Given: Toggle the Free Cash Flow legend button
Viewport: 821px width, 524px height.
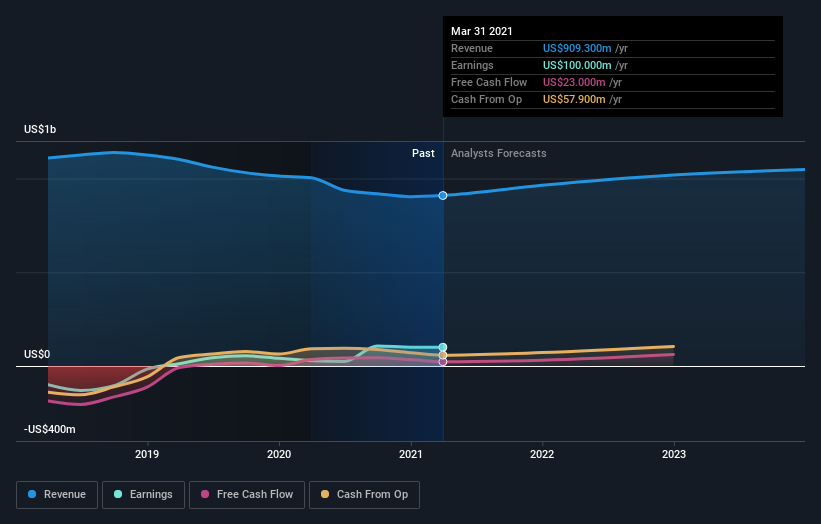Looking at the screenshot, I should tap(247, 495).
